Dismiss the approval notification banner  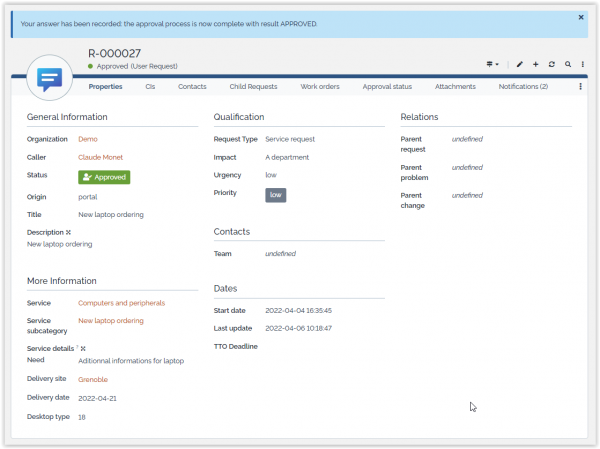pyautogui.click(x=581, y=17)
